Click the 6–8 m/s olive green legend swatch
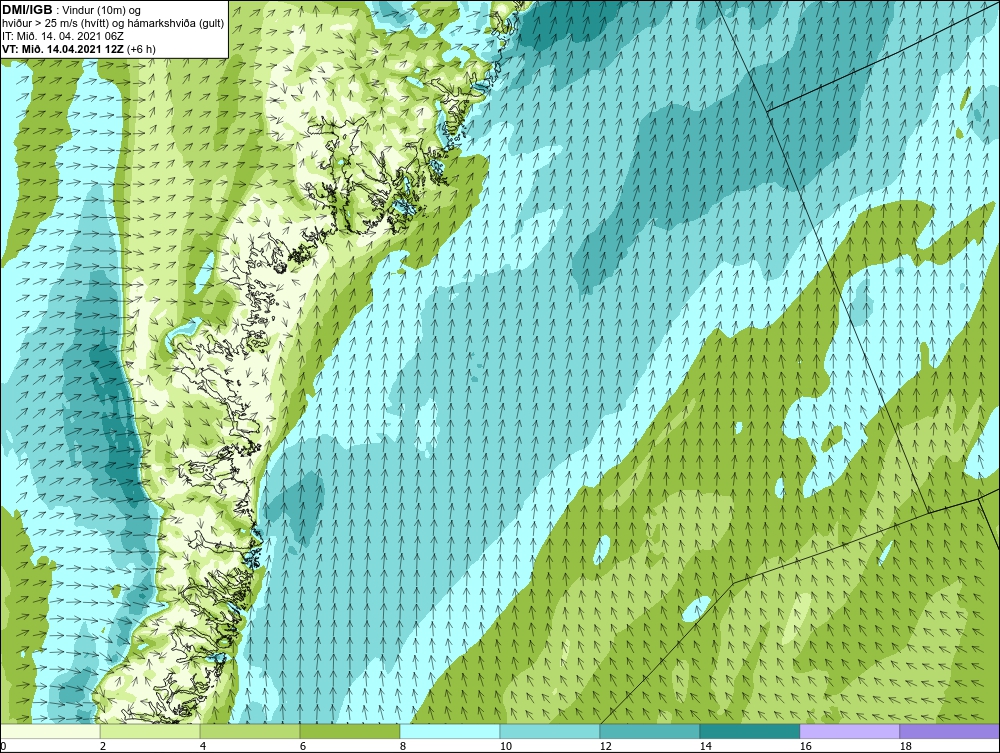The width and height of the screenshot is (1000, 753). [350, 731]
